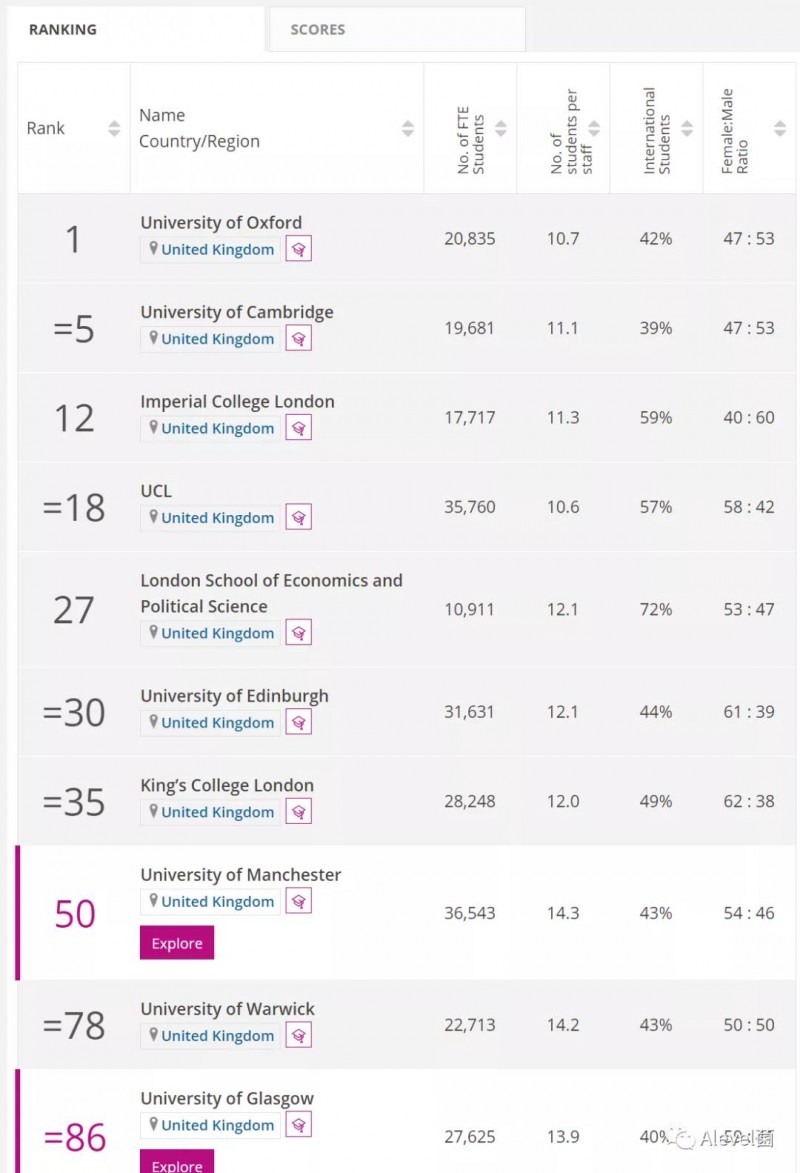
Task: Click graduation cap icon beside King's College London
Action: [299, 812]
